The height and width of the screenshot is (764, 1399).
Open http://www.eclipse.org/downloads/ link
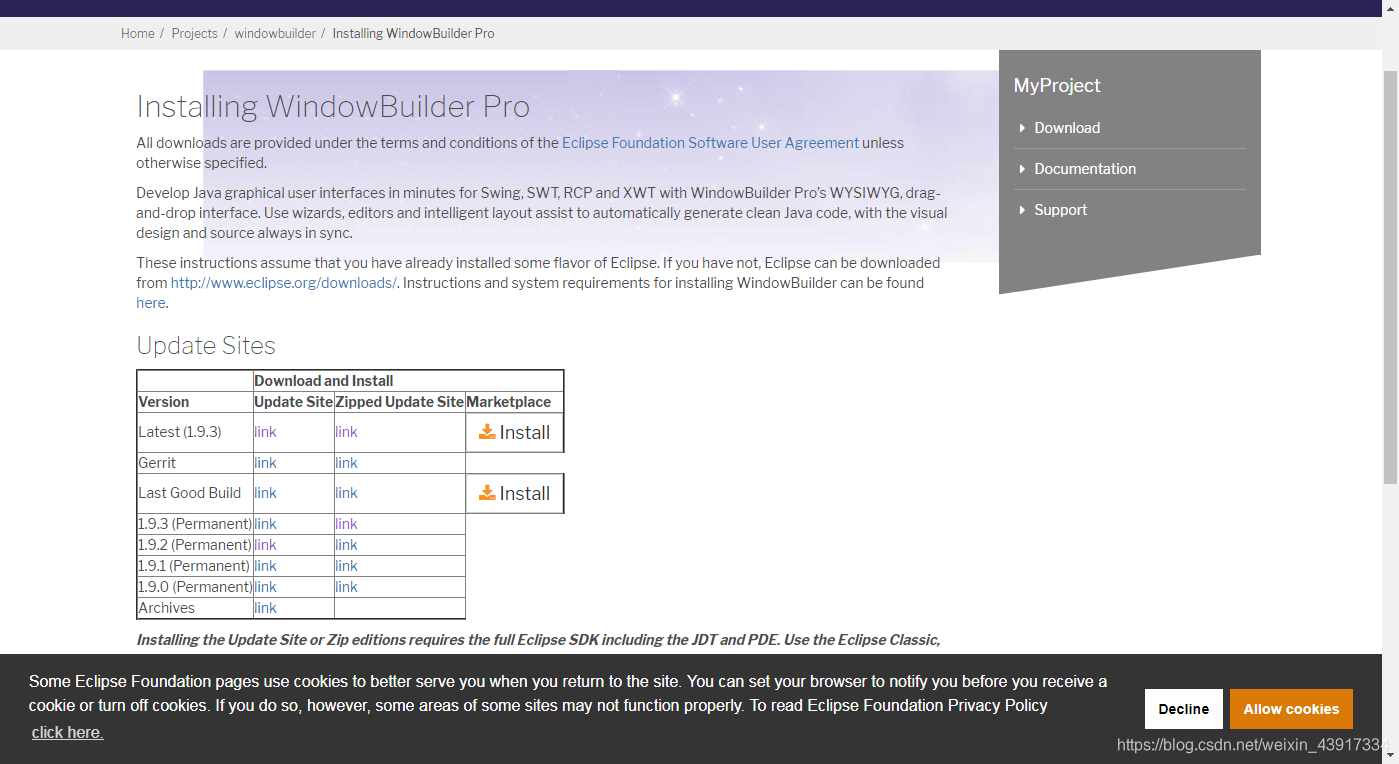click(x=284, y=283)
